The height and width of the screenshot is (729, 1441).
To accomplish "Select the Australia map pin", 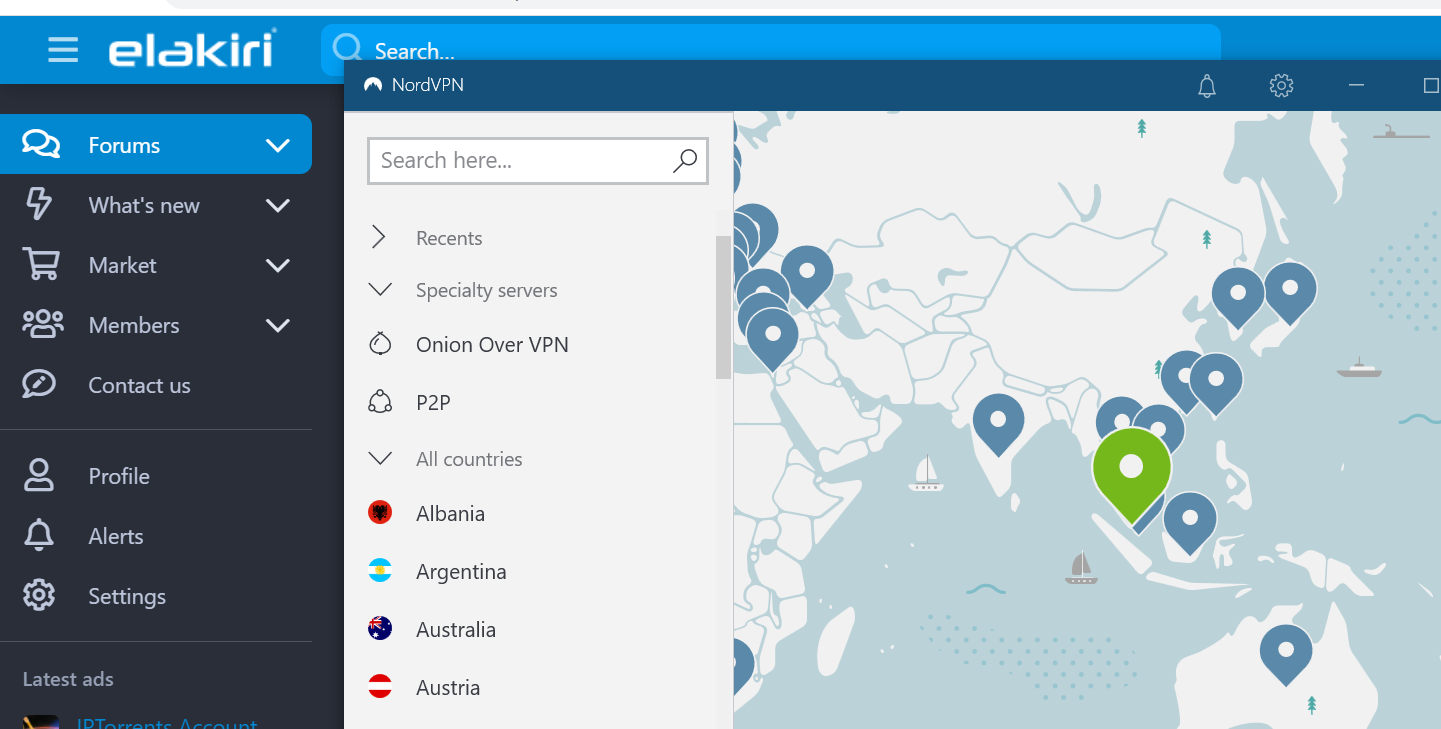I will 1285,651.
